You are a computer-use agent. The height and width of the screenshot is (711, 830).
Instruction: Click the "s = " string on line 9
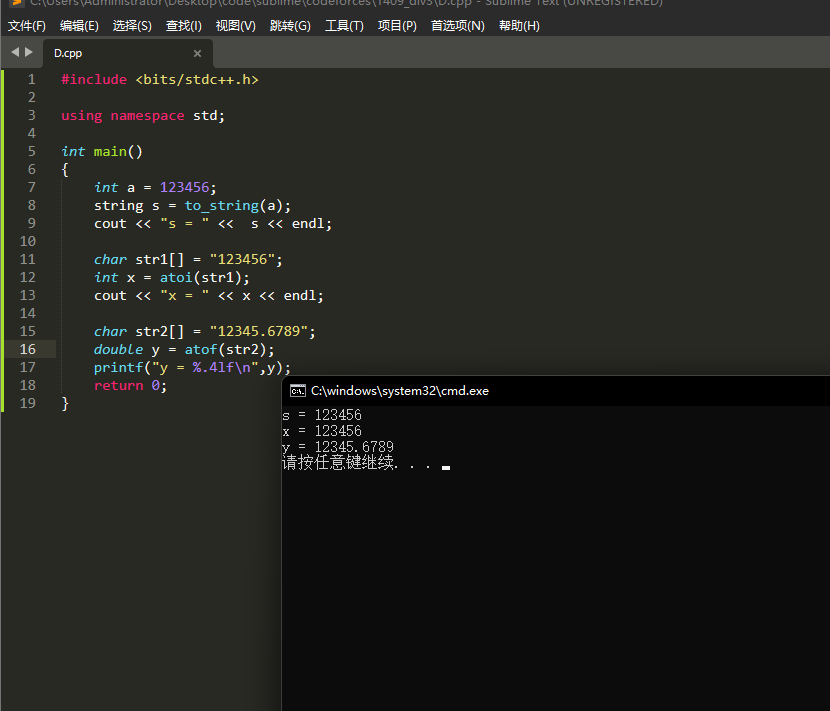pyautogui.click(x=185, y=223)
